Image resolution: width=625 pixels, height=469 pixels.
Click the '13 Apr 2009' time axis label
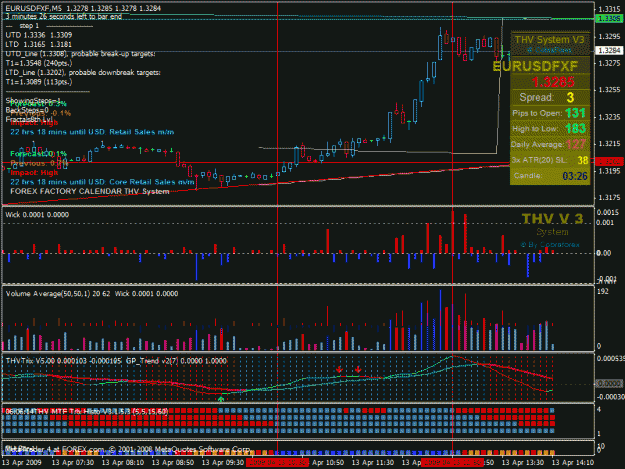(x=22, y=463)
